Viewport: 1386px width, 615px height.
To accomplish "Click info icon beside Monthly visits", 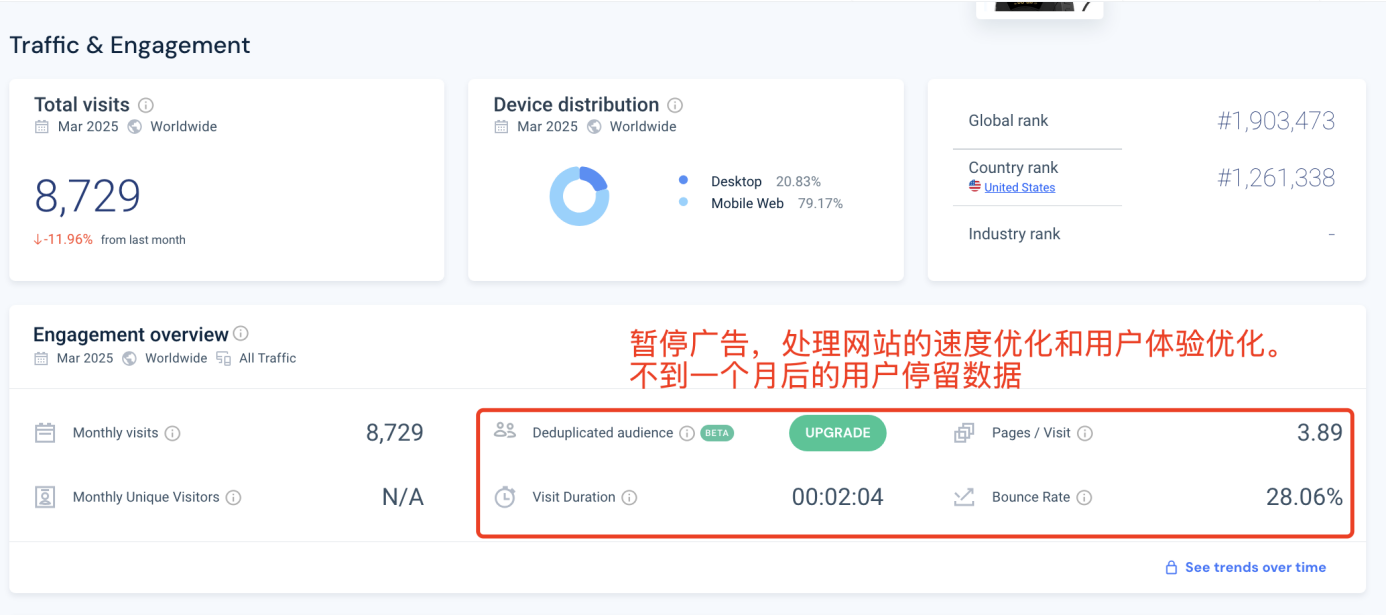I will pos(172,433).
